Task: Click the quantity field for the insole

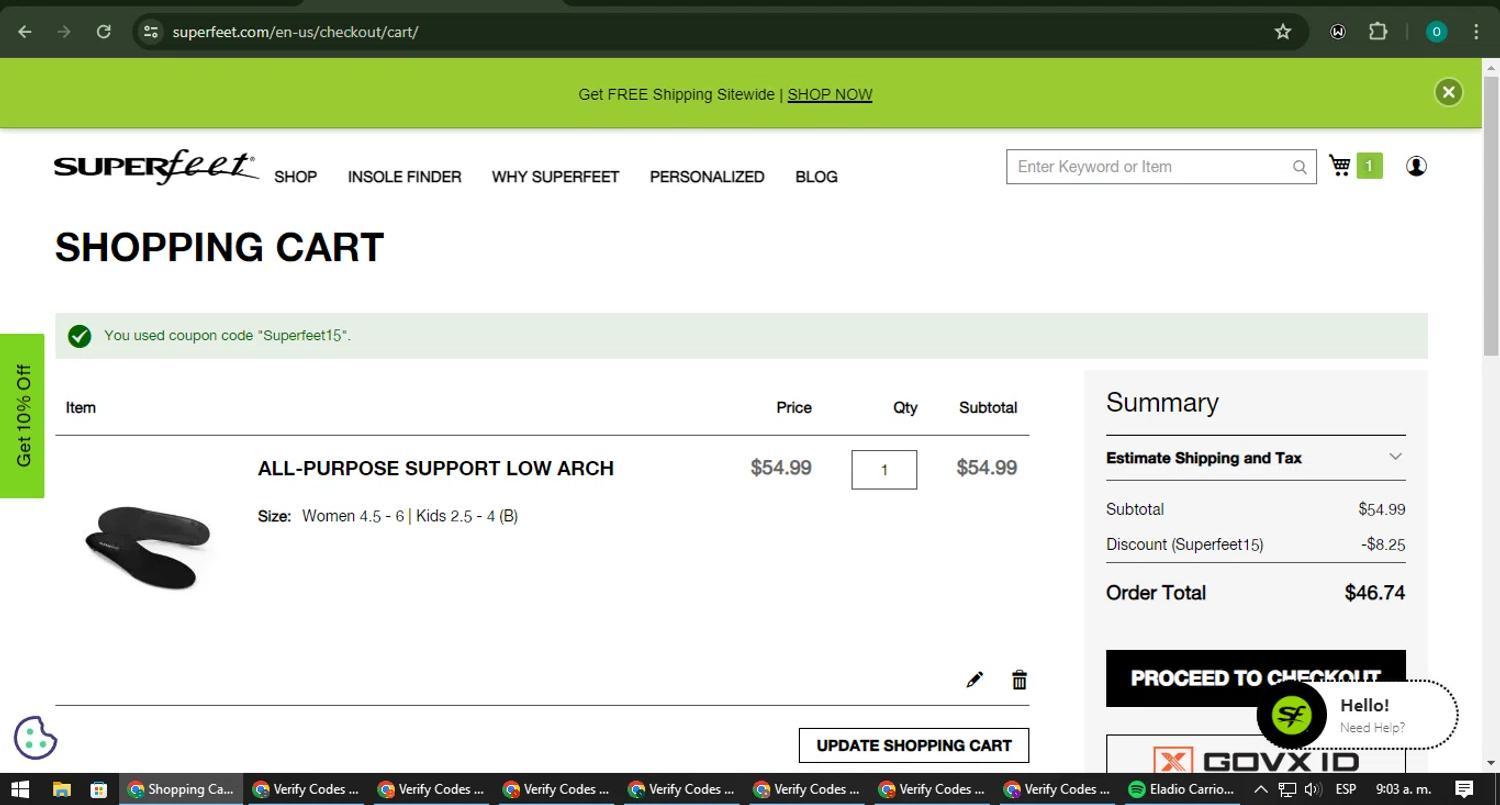Action: click(x=884, y=470)
